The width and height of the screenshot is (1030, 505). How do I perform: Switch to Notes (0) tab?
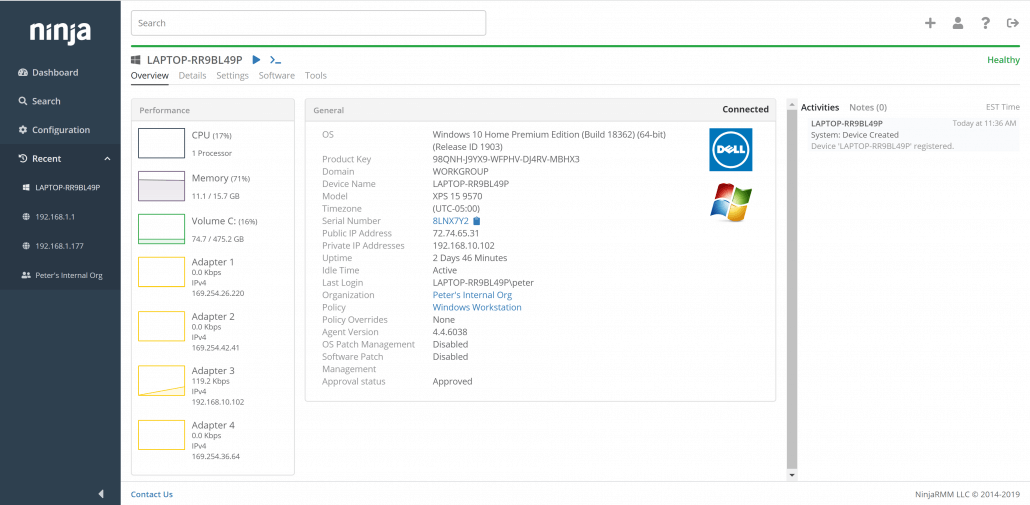point(867,107)
